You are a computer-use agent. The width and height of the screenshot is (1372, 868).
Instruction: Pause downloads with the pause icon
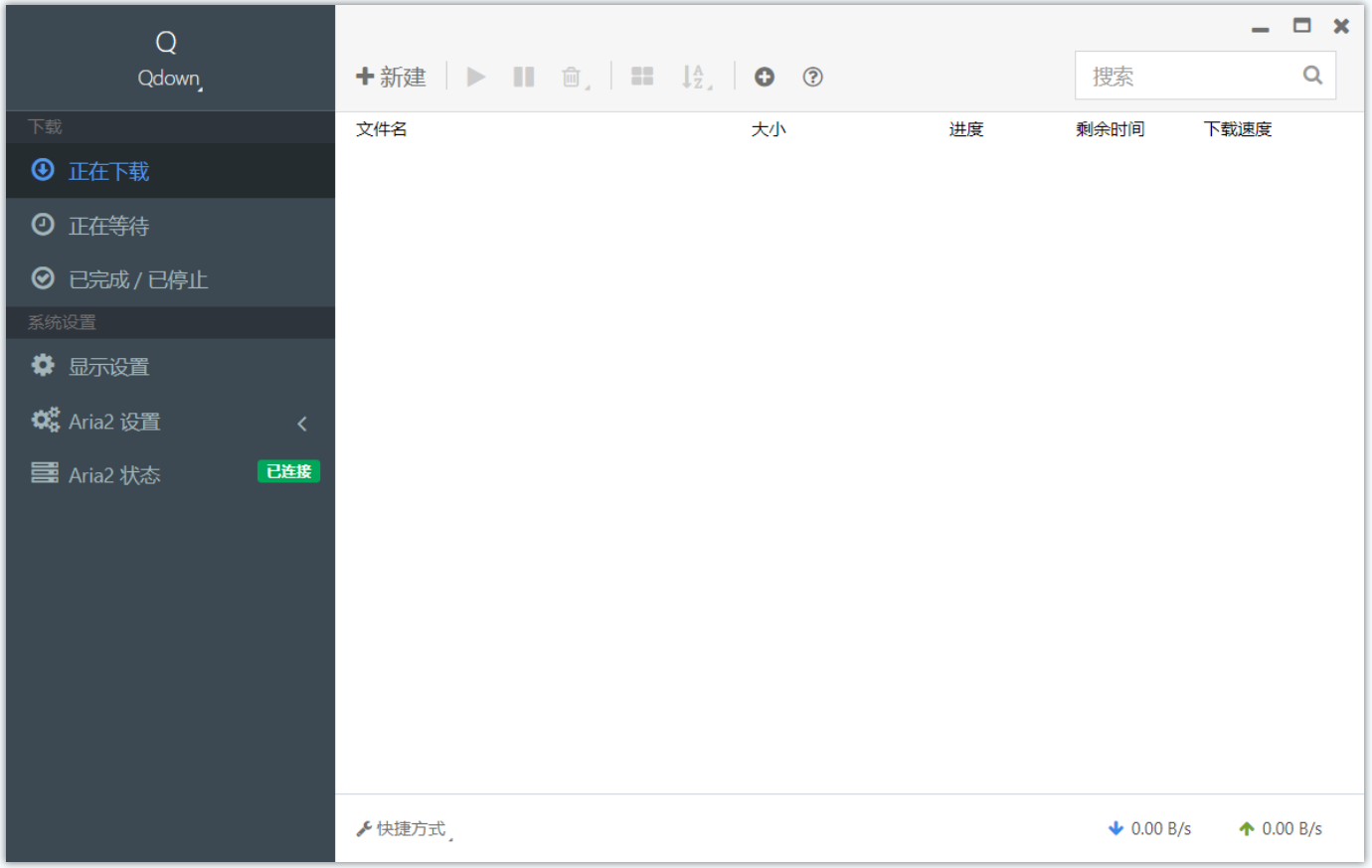pos(523,77)
